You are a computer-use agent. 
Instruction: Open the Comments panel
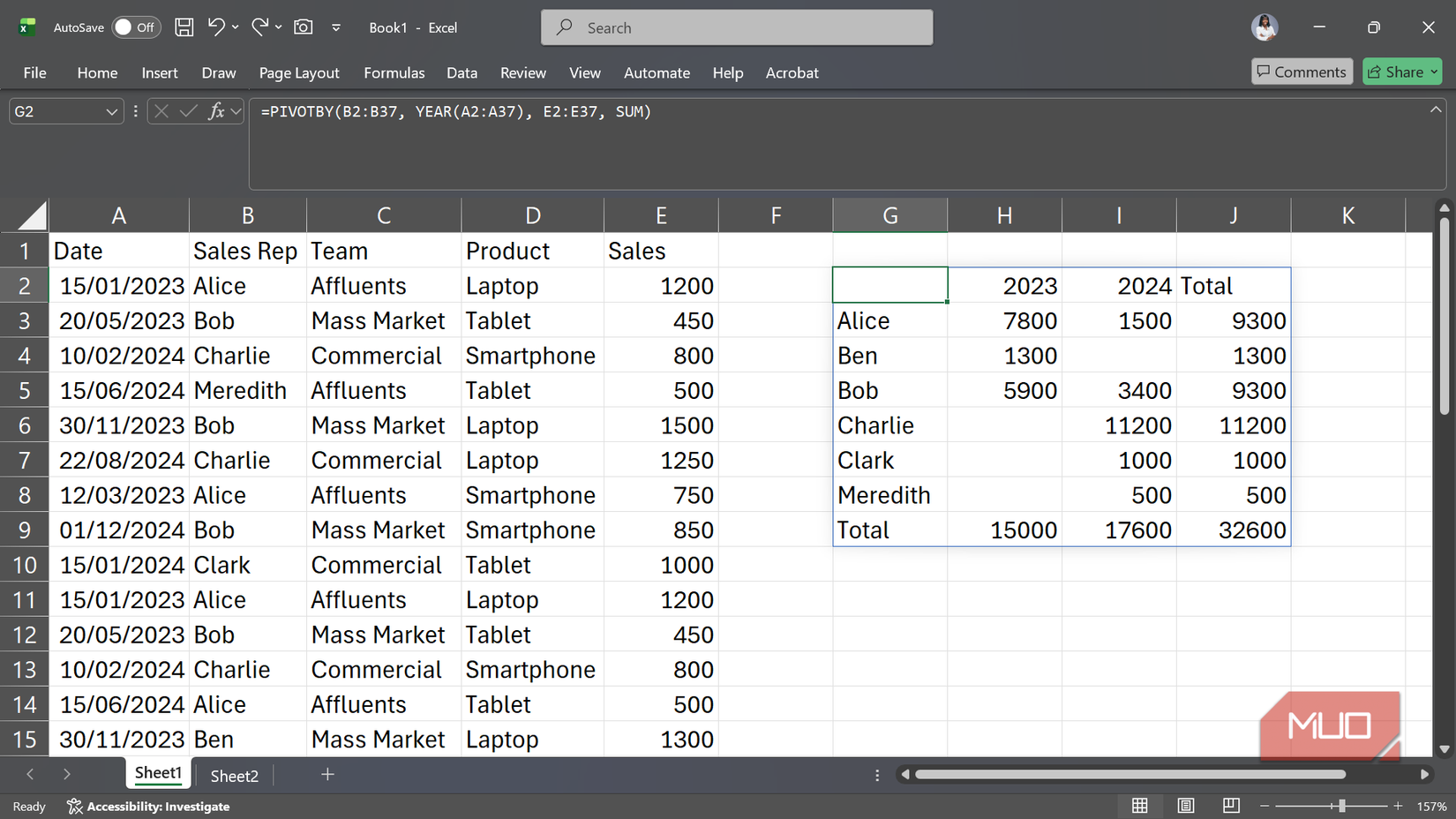click(x=1302, y=71)
